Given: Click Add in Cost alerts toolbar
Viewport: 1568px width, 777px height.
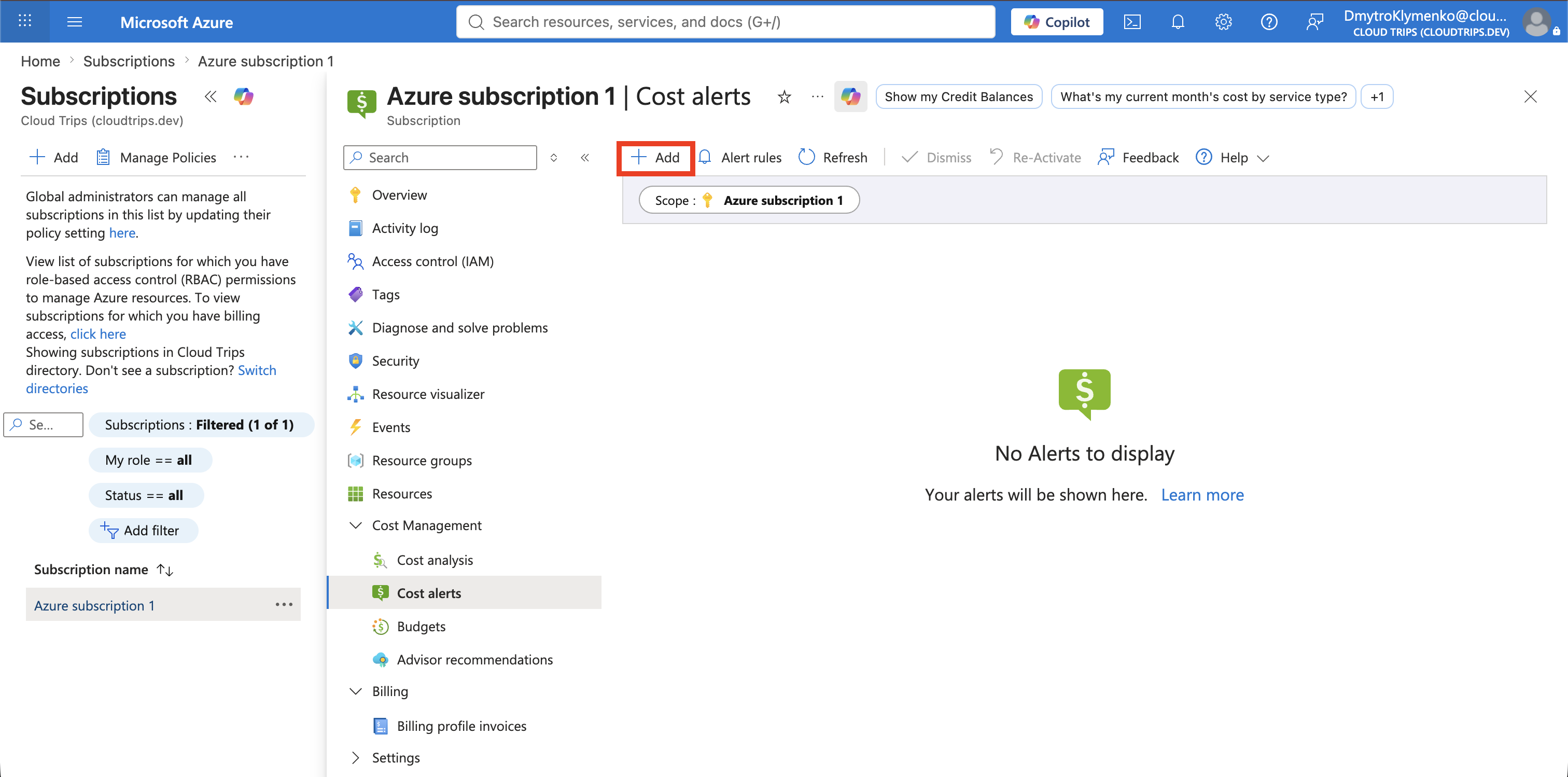Looking at the screenshot, I should 655,157.
